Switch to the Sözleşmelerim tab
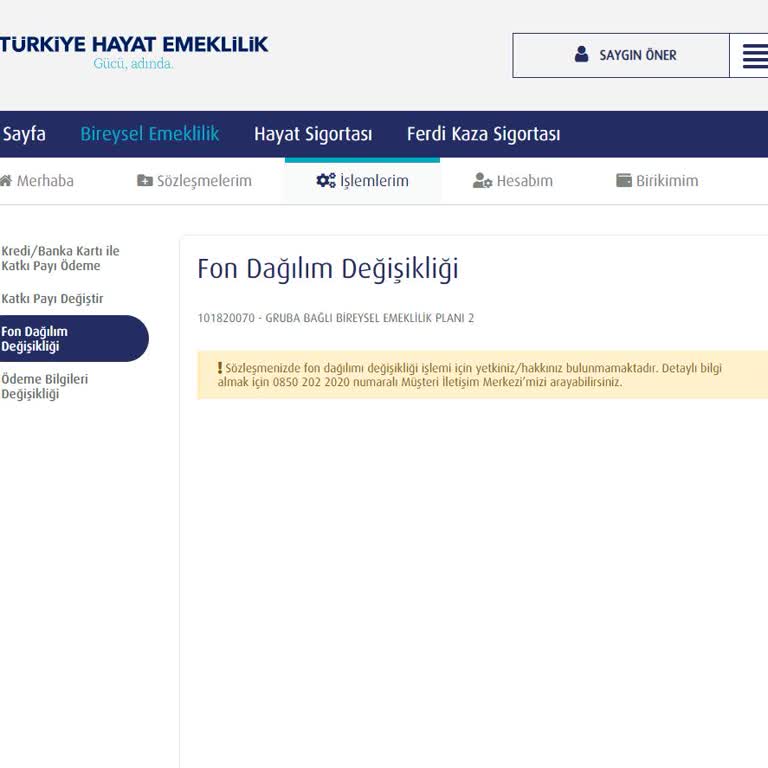The width and height of the screenshot is (768, 768). (194, 181)
